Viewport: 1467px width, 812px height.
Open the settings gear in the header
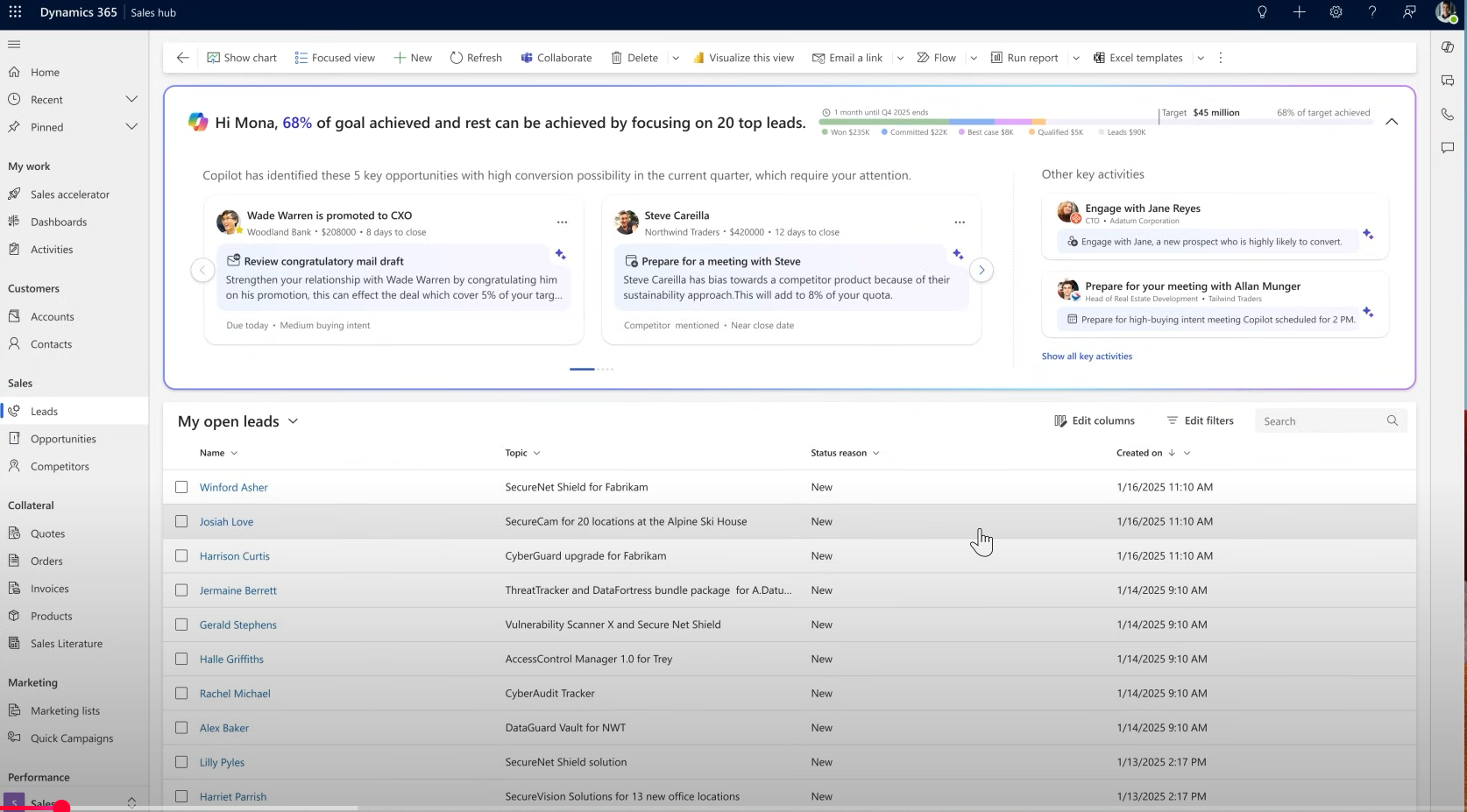click(x=1336, y=12)
